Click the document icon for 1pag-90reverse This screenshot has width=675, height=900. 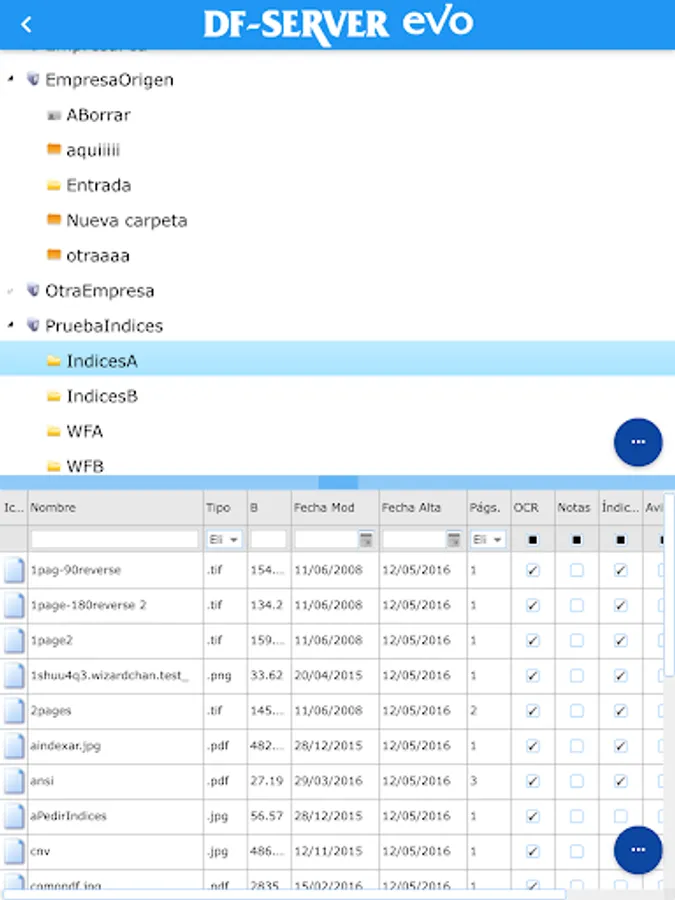[14, 570]
